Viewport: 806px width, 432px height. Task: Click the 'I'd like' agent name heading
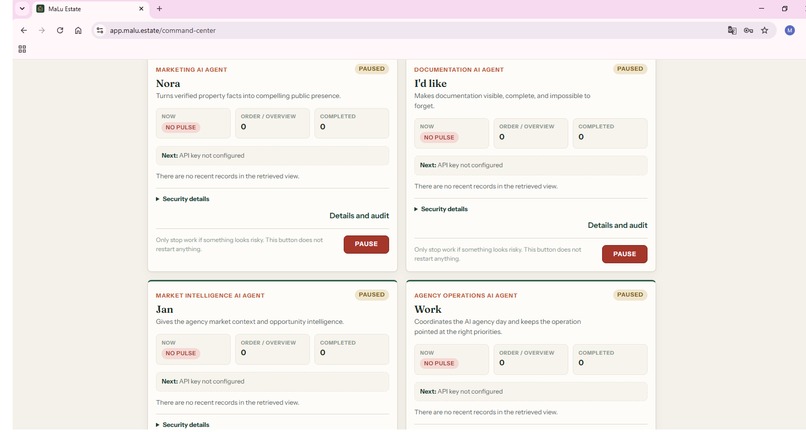pos(430,83)
